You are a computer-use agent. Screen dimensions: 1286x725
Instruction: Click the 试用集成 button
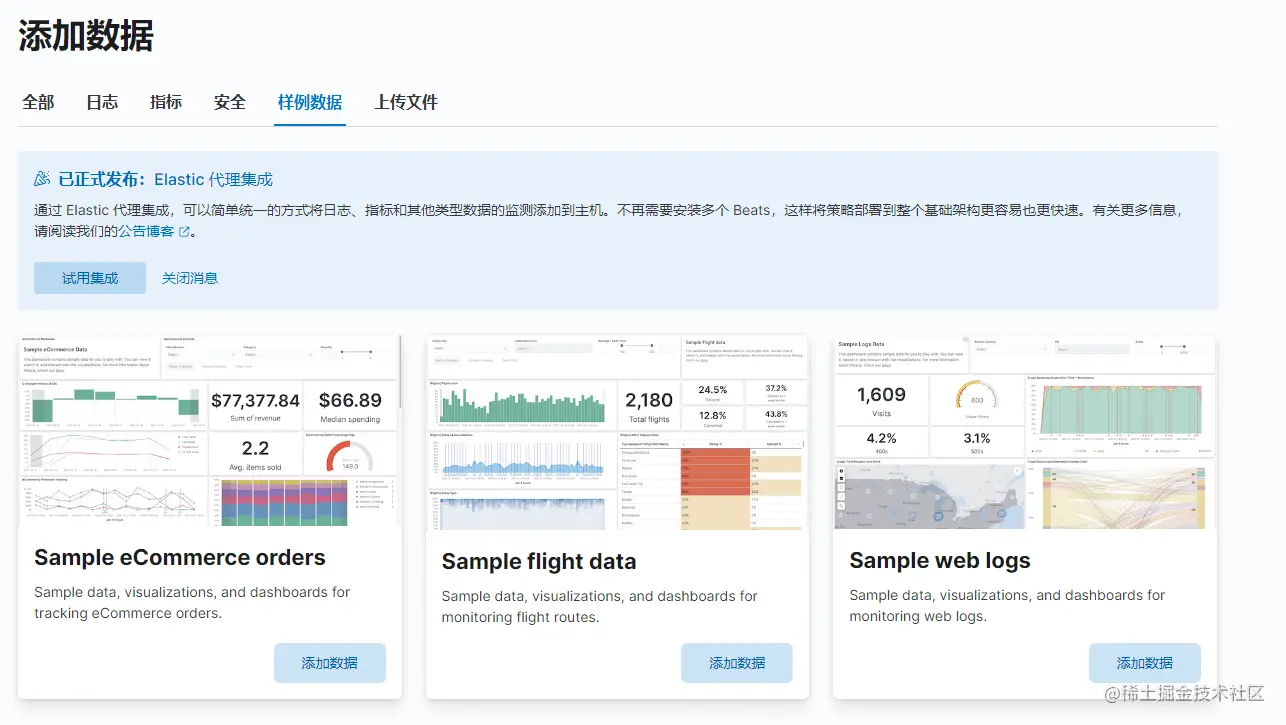click(90, 278)
